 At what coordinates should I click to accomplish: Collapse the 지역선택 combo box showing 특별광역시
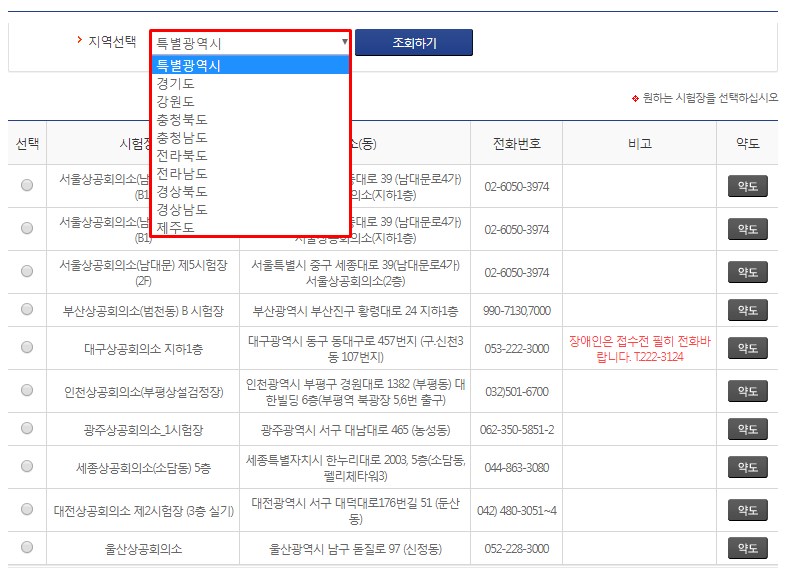[251, 43]
